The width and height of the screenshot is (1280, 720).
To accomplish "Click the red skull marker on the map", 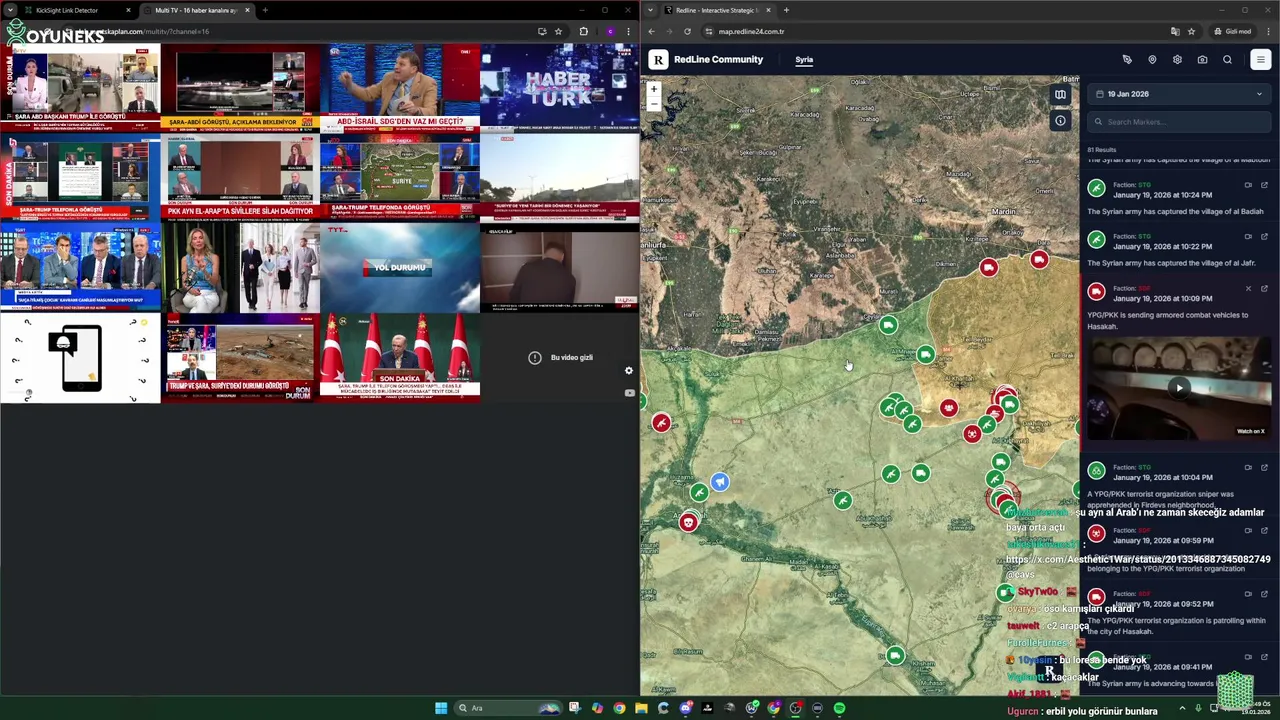I will tap(688, 522).
